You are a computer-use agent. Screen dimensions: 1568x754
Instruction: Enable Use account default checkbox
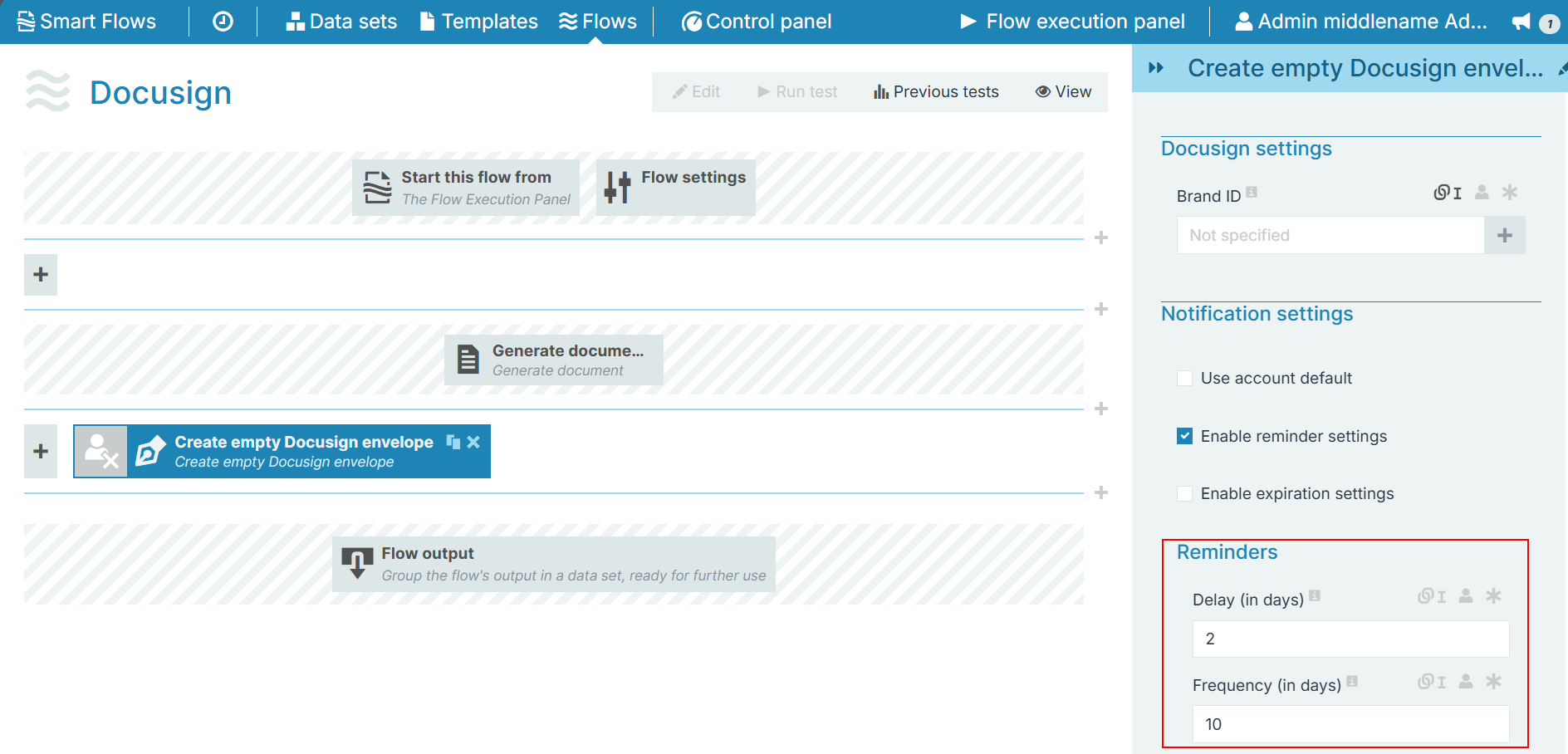(1185, 379)
